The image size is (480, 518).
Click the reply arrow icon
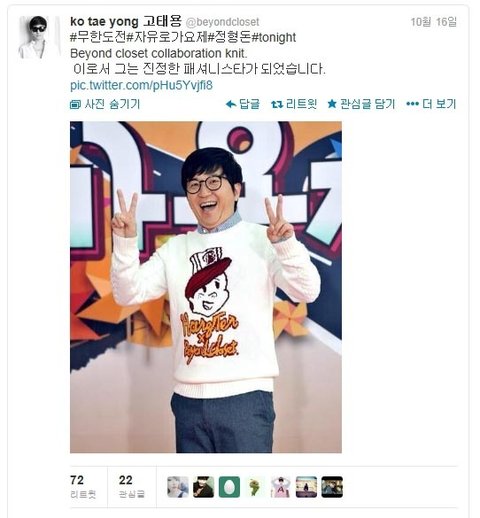tap(231, 104)
